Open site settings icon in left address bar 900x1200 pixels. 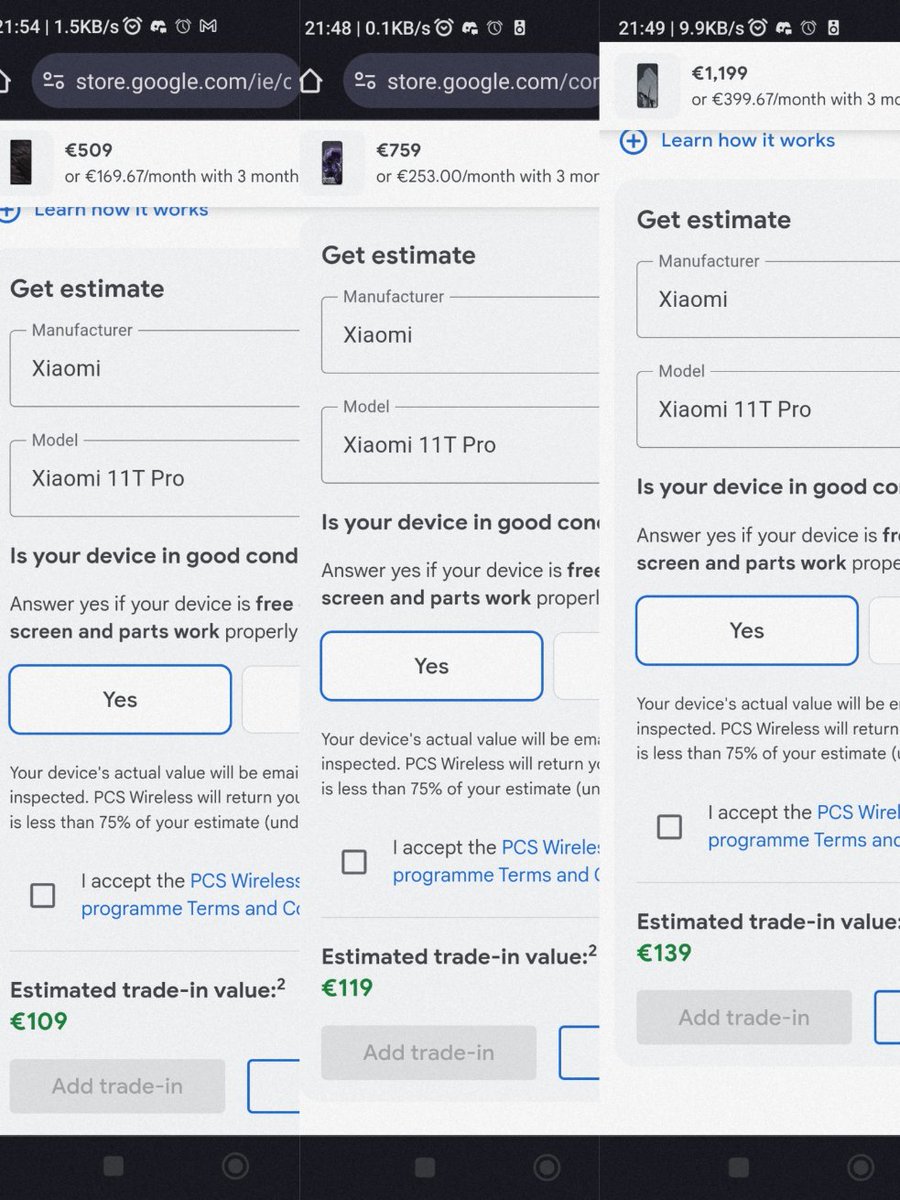(x=54, y=81)
